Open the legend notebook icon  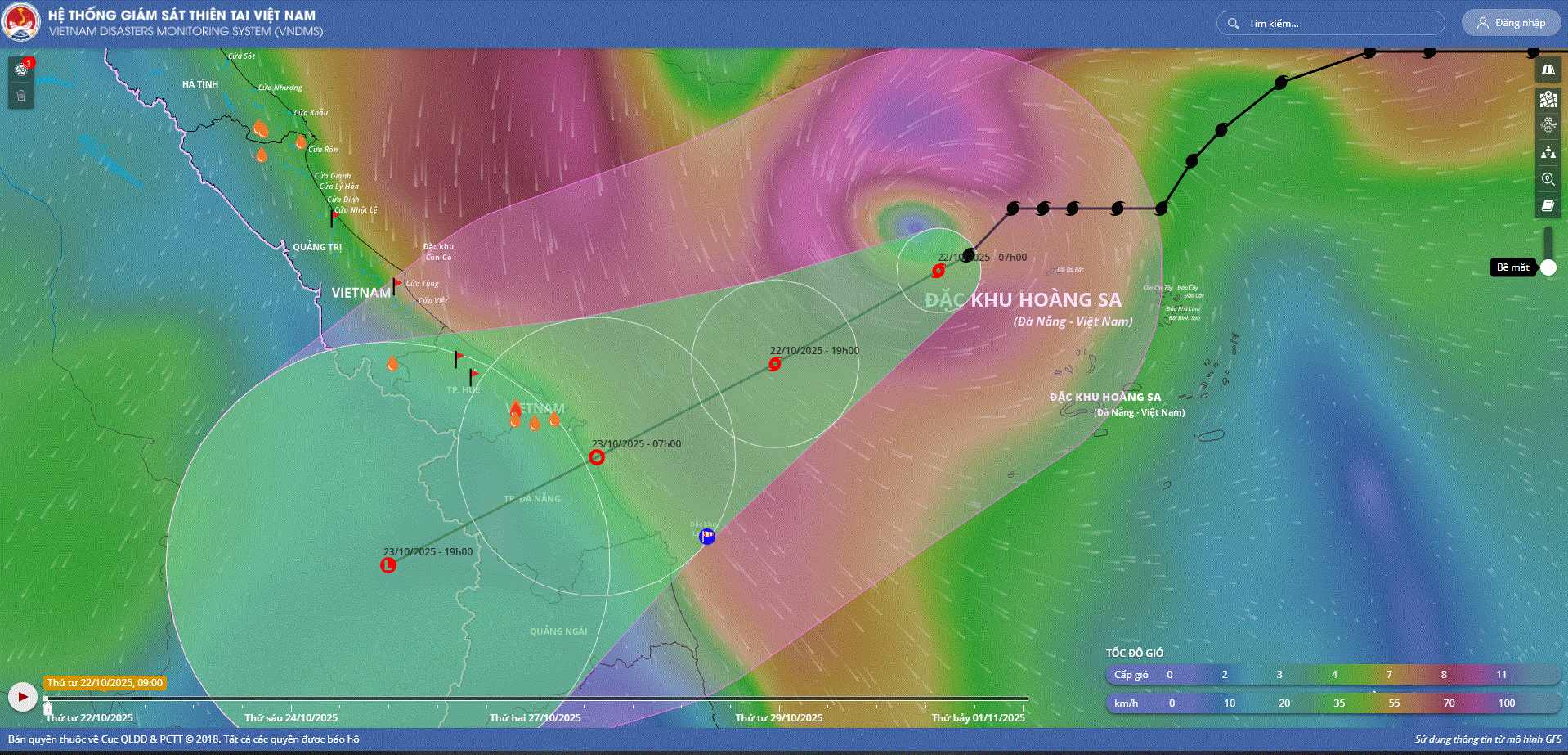pyautogui.click(x=1548, y=206)
